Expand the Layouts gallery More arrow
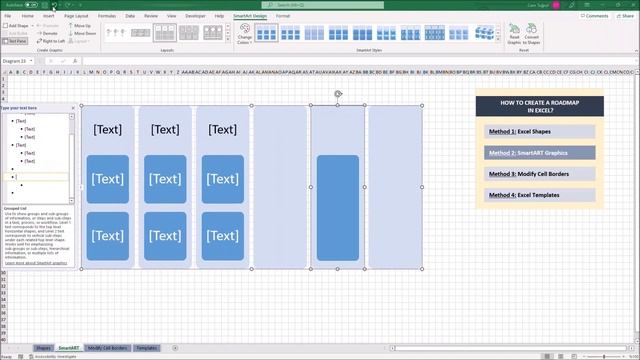Image resolution: width=640 pixels, height=360 pixels. point(228,40)
